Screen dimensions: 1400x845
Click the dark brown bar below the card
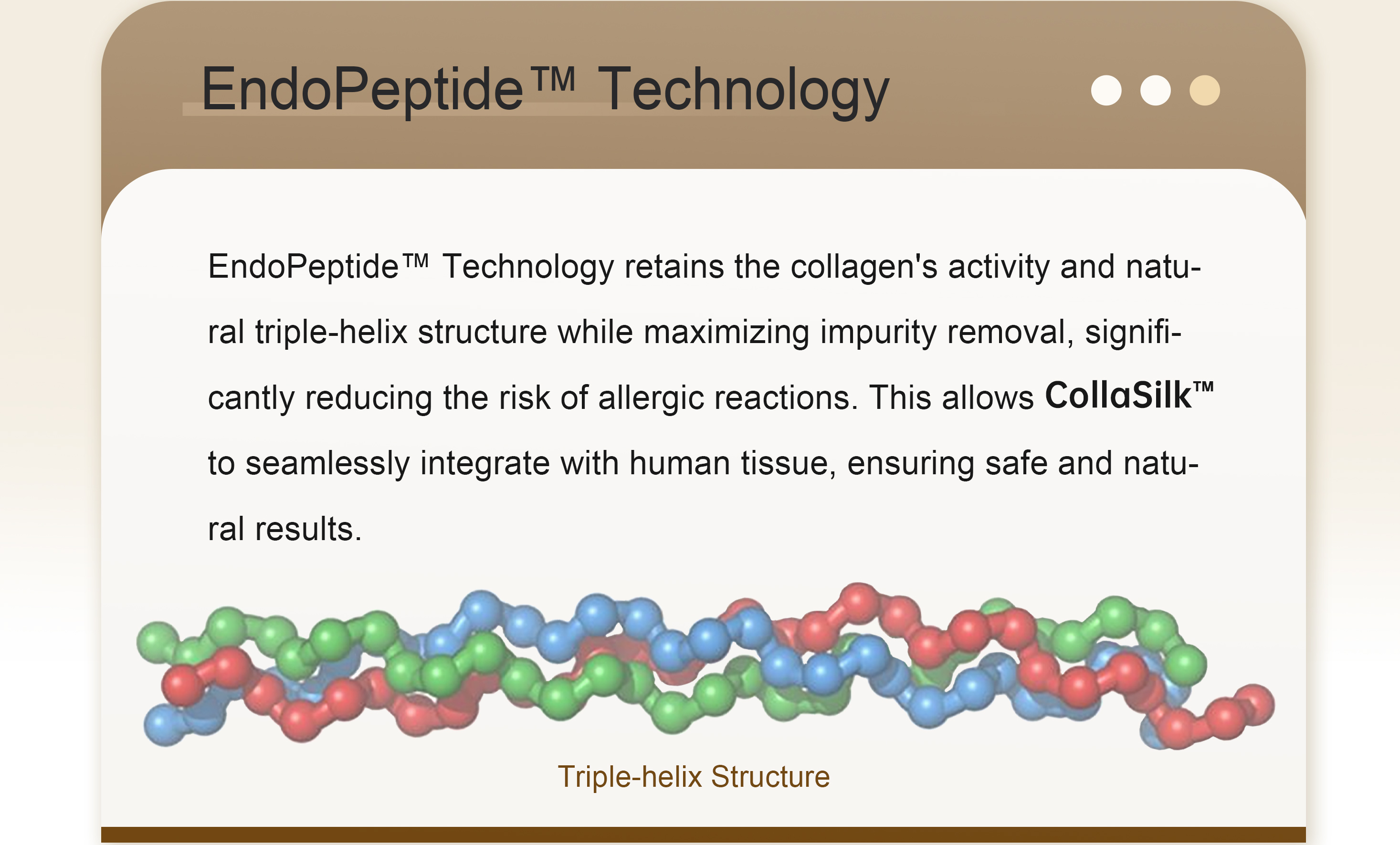click(x=704, y=835)
